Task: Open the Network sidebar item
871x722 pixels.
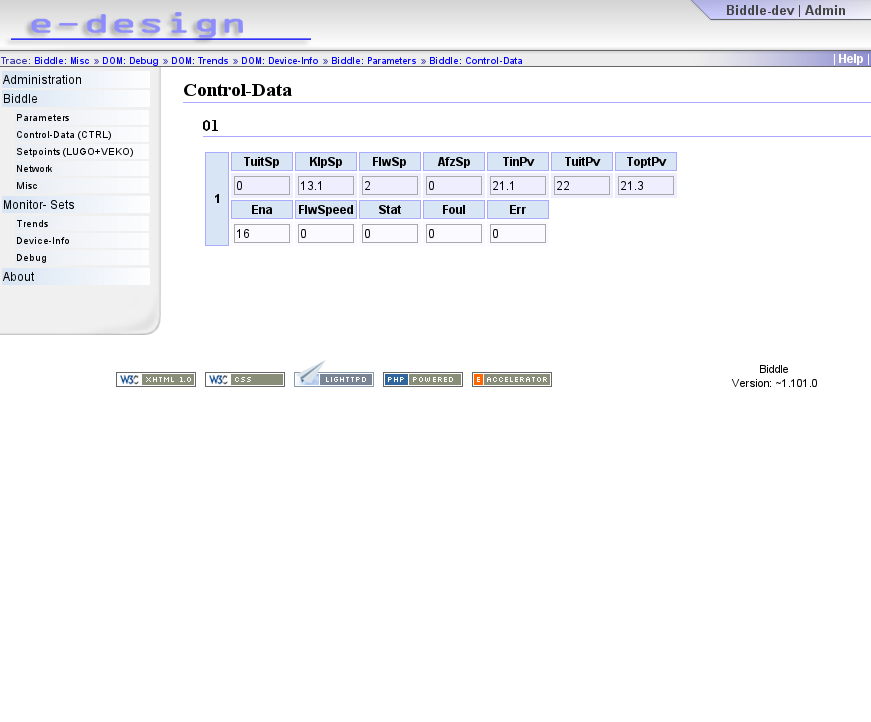Action: (x=34, y=169)
